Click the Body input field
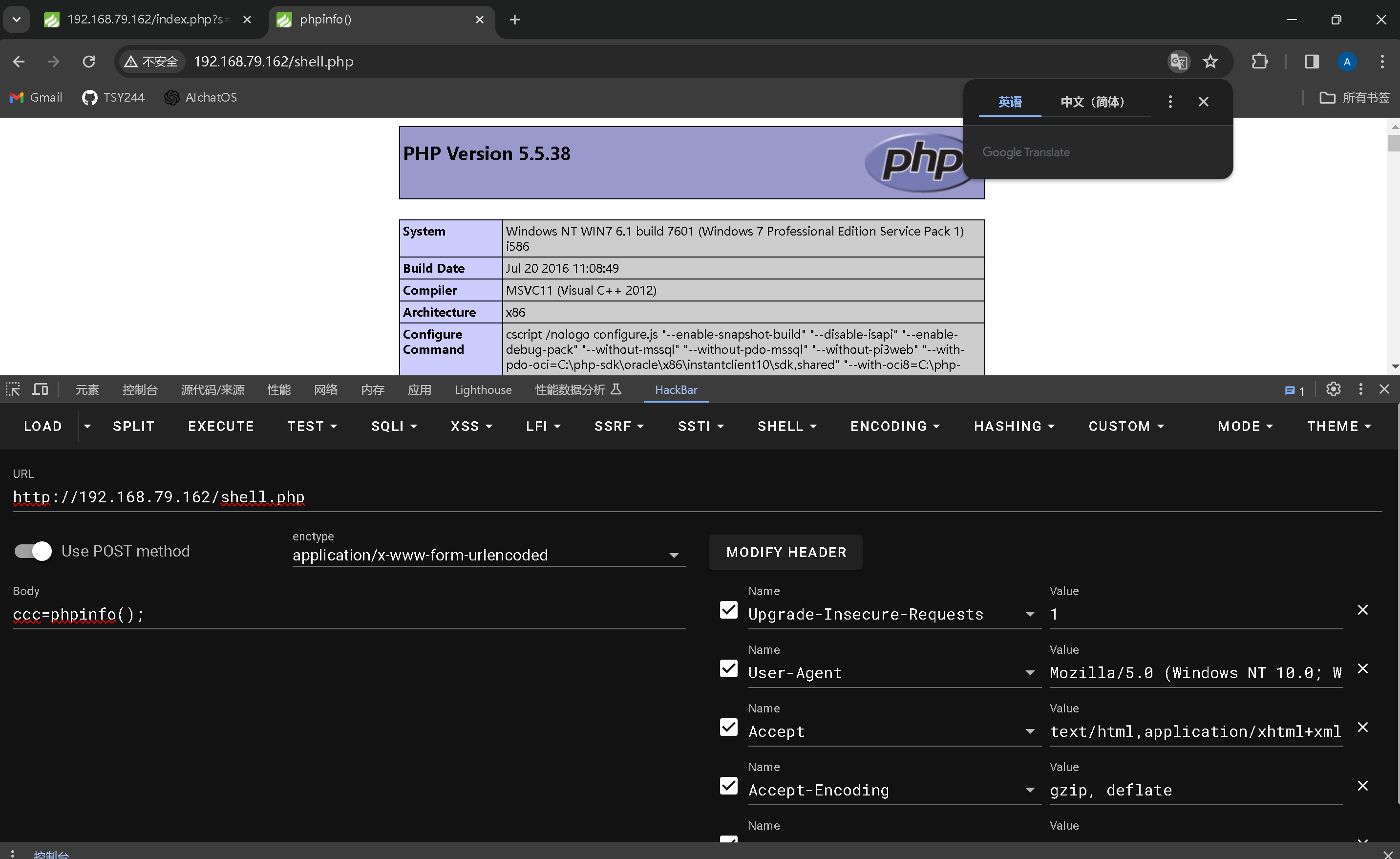1400x859 pixels. click(348, 615)
